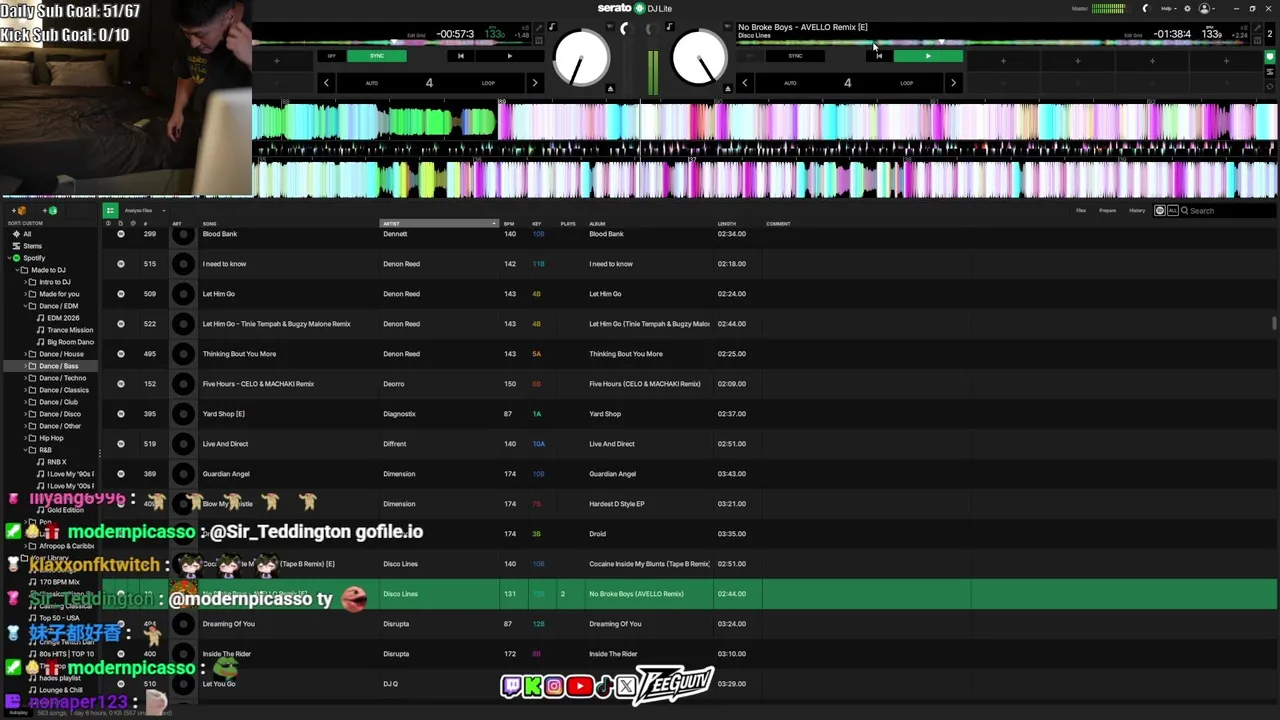The width and height of the screenshot is (1280, 720).
Task: Open the Files panel tab
Action: [x=1081, y=211]
